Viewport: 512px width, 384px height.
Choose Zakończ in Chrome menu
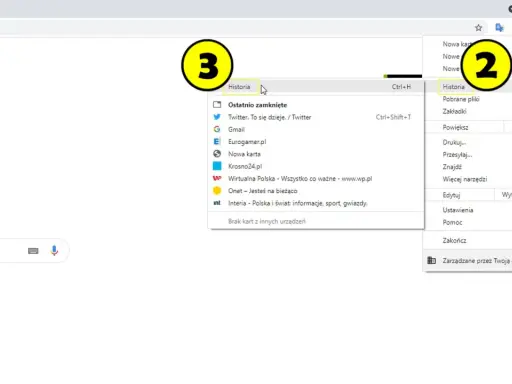(x=454, y=240)
